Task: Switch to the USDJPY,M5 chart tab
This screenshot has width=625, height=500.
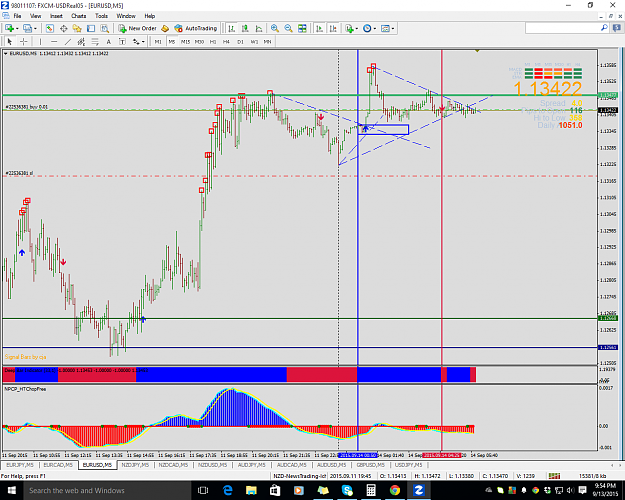Action: coord(408,465)
